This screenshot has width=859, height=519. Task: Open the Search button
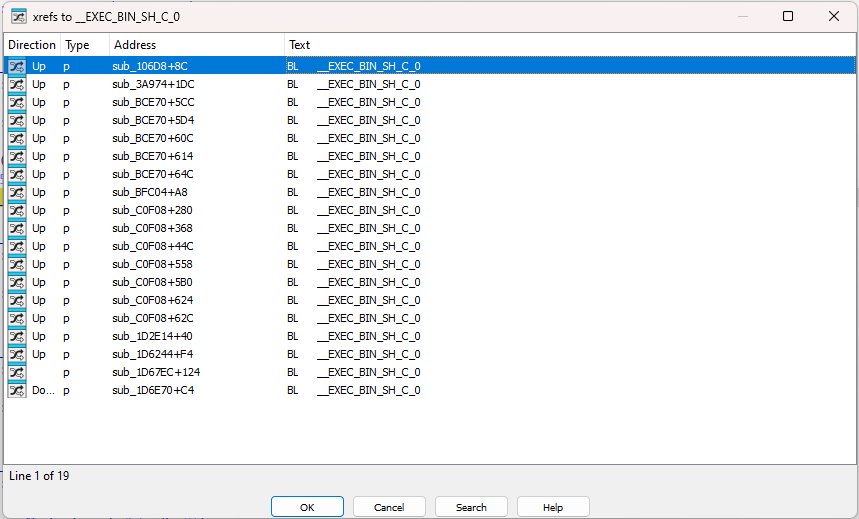click(471, 507)
